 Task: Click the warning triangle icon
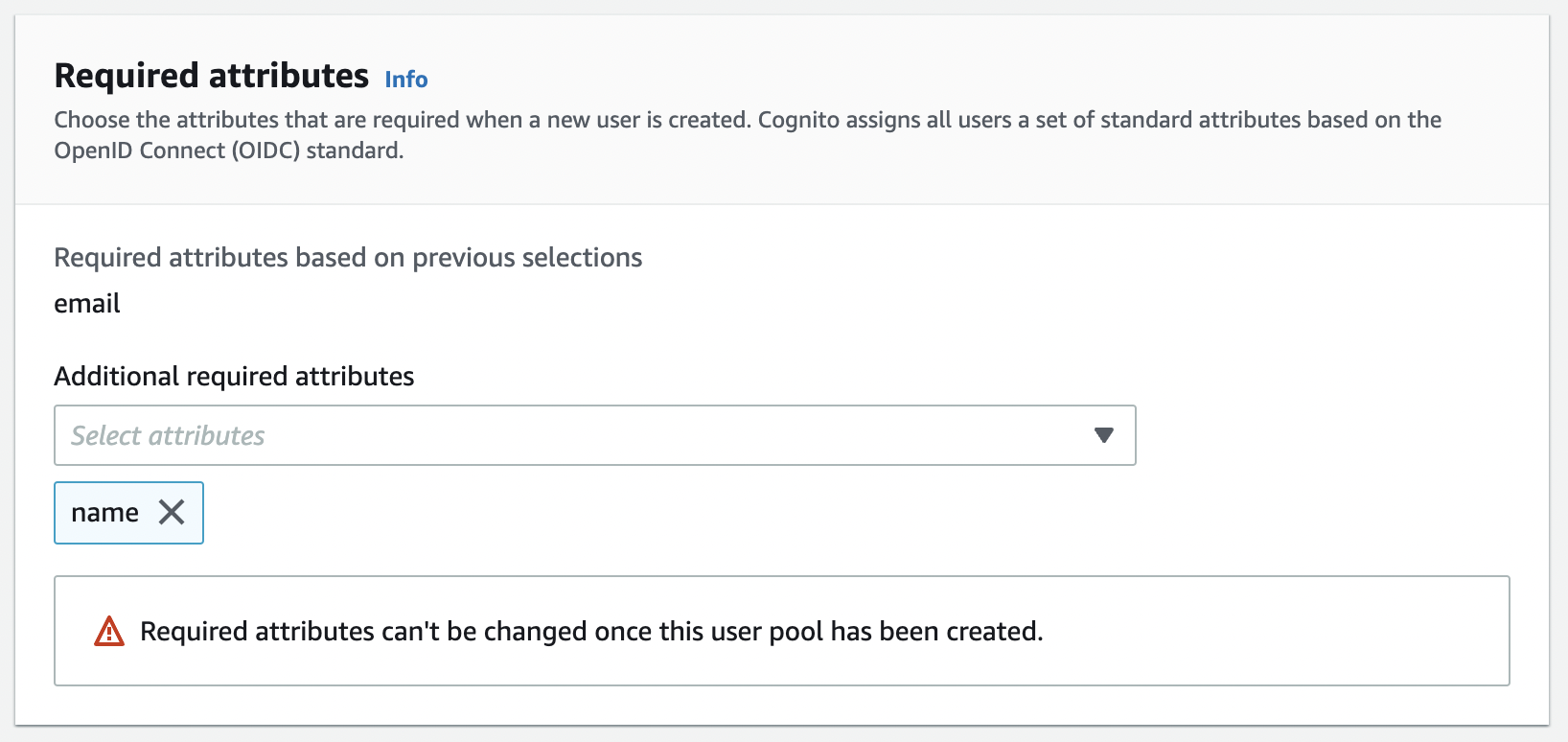109,632
